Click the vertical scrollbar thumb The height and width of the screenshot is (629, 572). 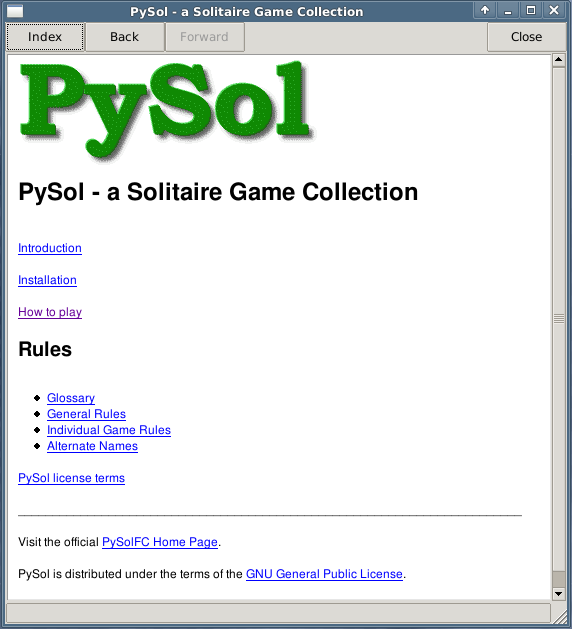coord(558,319)
